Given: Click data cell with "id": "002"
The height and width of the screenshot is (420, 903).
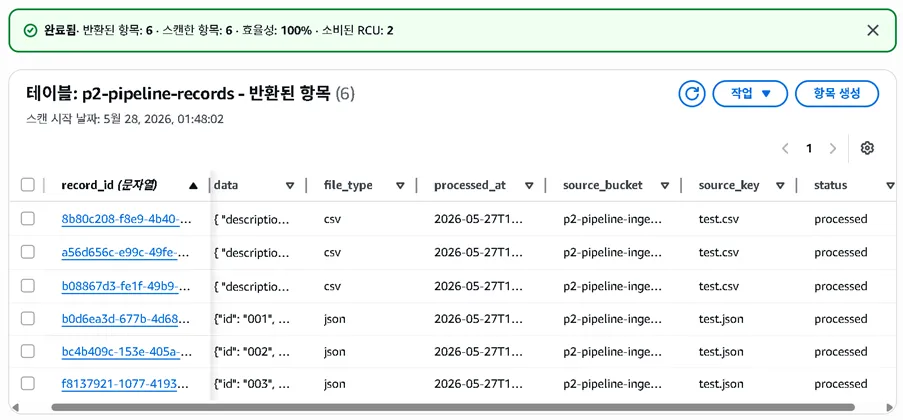Looking at the screenshot, I should [x=252, y=351].
